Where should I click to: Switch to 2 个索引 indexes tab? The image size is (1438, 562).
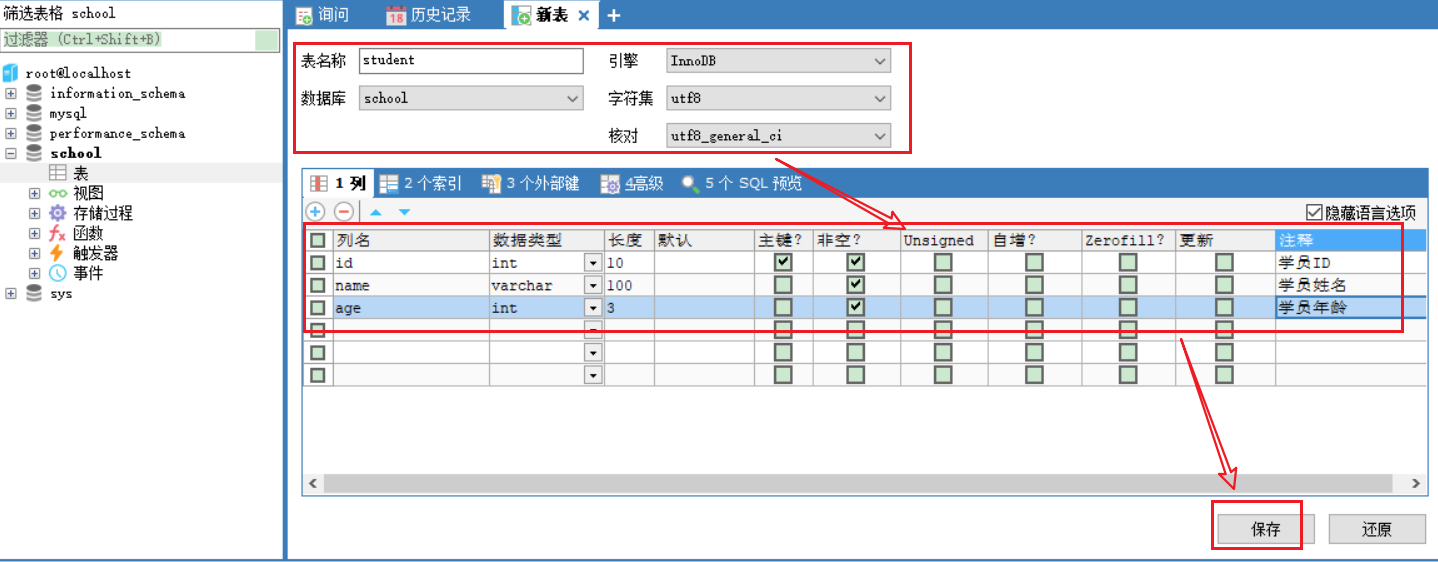[x=421, y=183]
